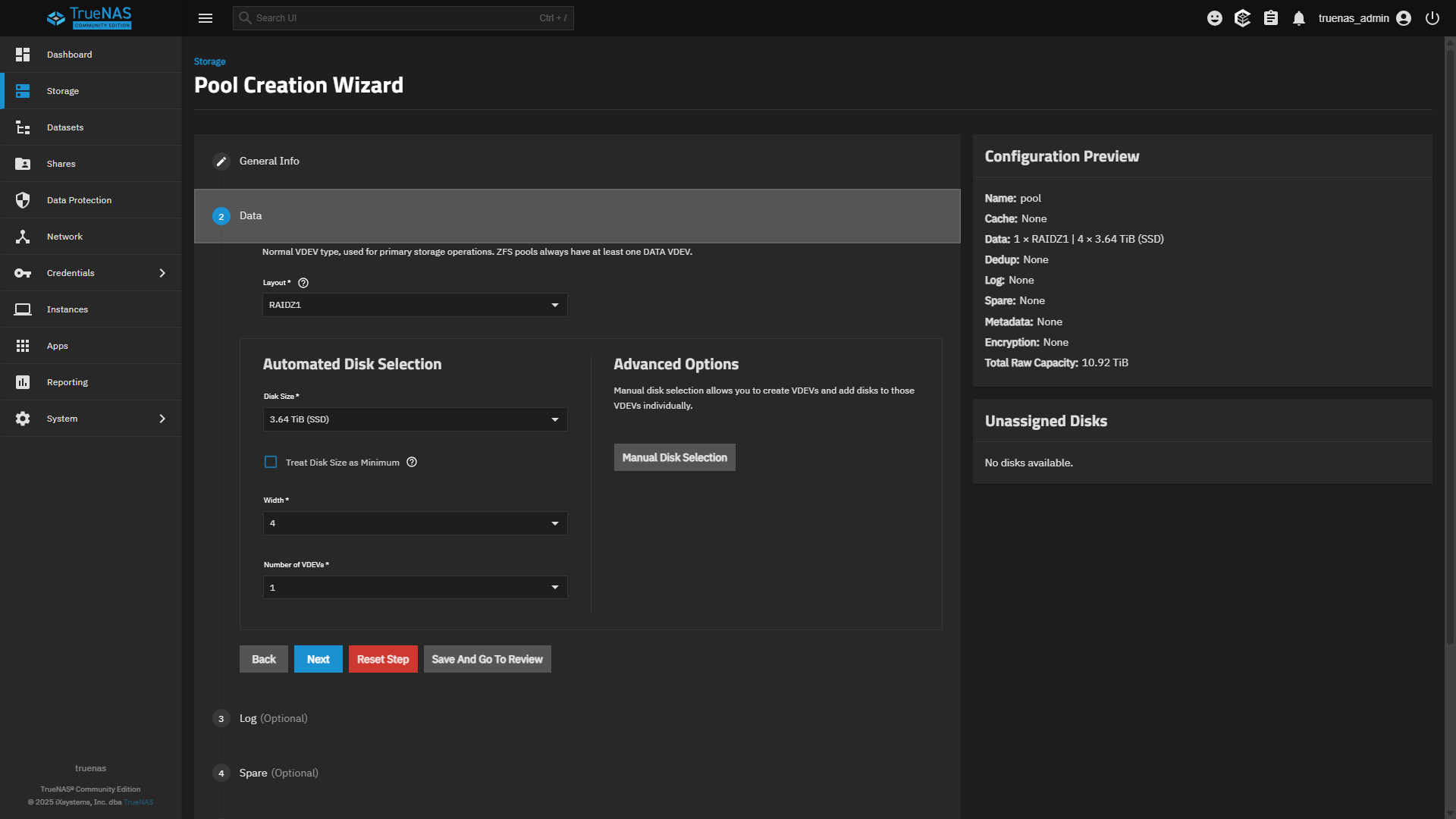Open the jobs clipboard icon
This screenshot has height=819, width=1456.
pos(1271,18)
